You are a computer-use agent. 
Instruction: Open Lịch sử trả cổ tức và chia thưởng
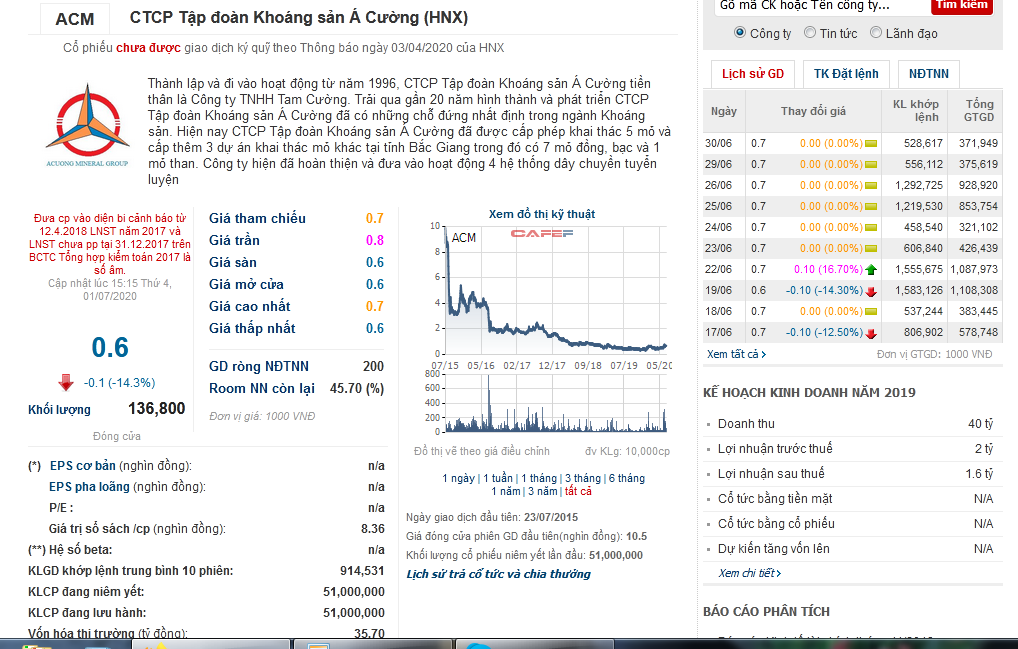point(499,574)
